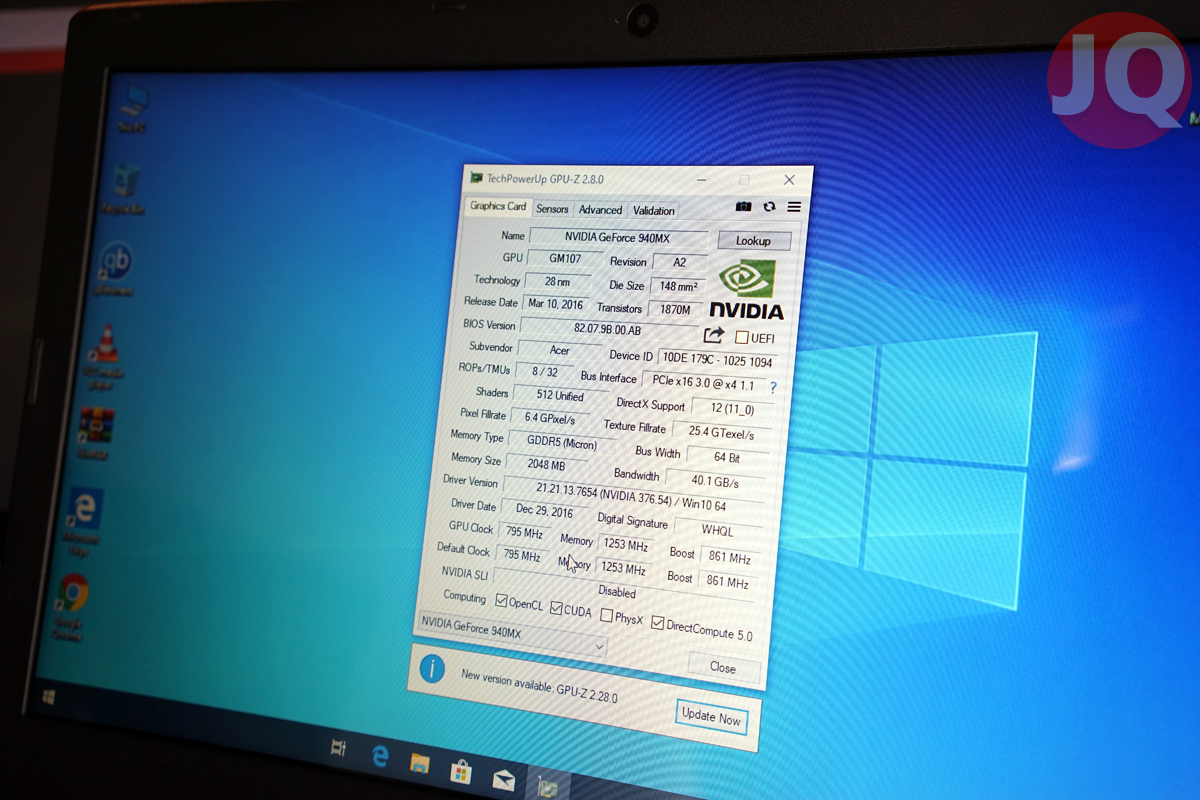Open the GPU-Z hamburger menu
The image size is (1200, 800).
[794, 207]
